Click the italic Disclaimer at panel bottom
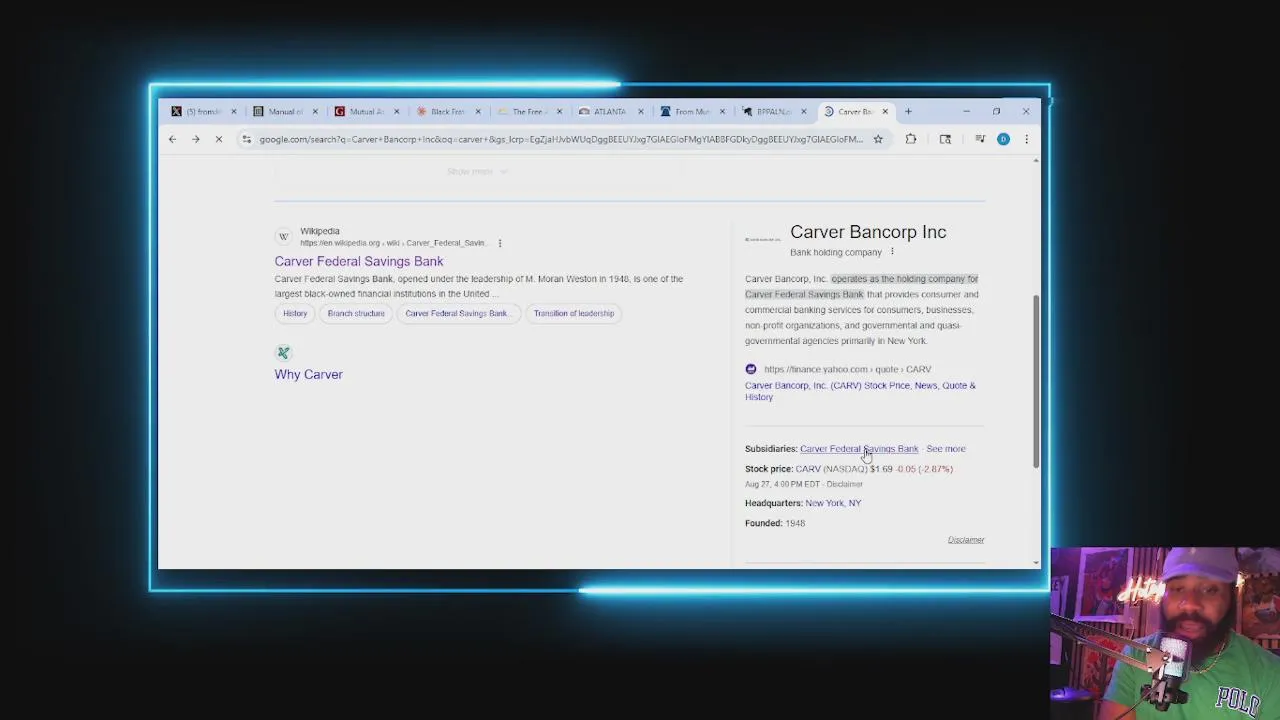The image size is (1280, 720). tap(966, 540)
